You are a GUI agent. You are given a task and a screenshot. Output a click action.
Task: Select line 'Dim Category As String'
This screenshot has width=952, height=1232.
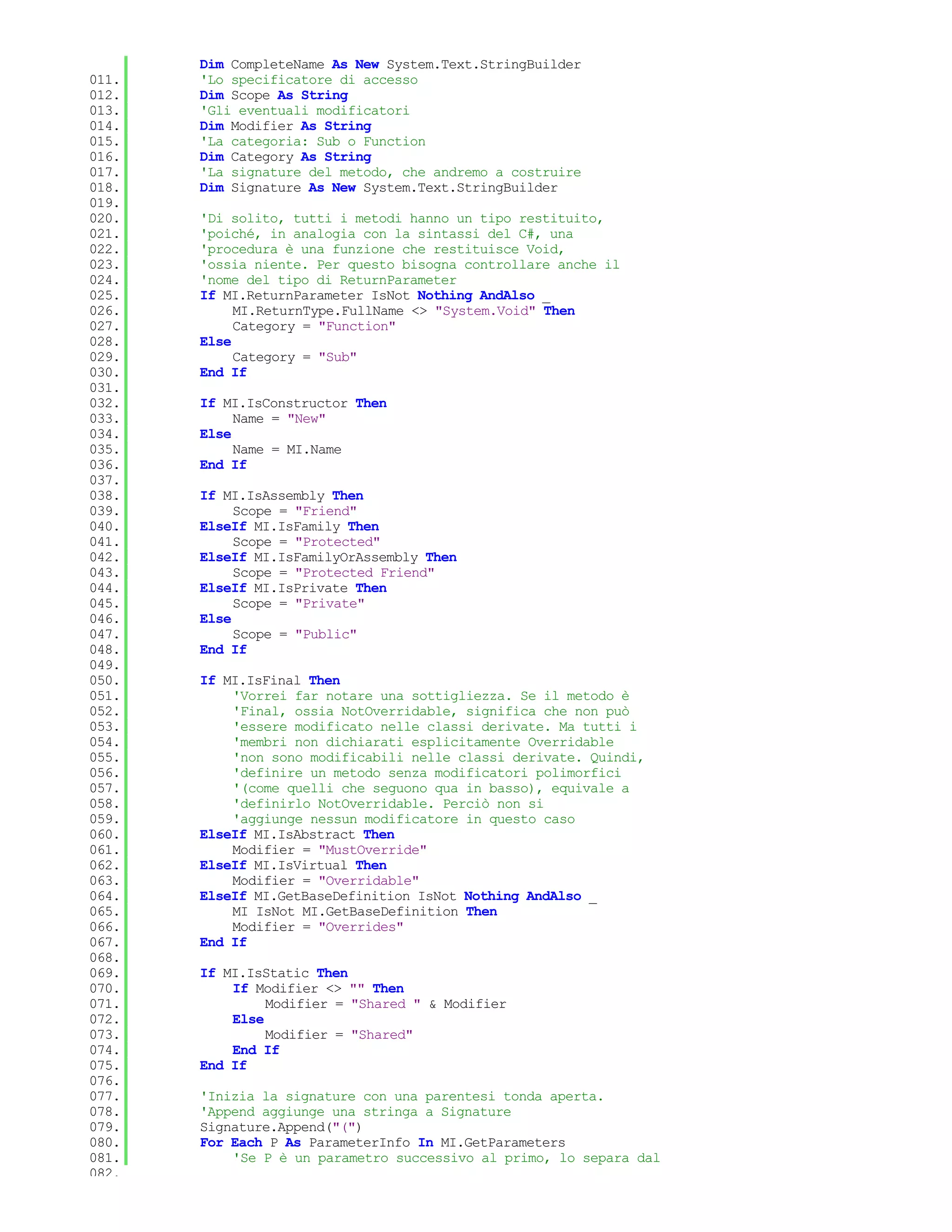click(x=285, y=157)
